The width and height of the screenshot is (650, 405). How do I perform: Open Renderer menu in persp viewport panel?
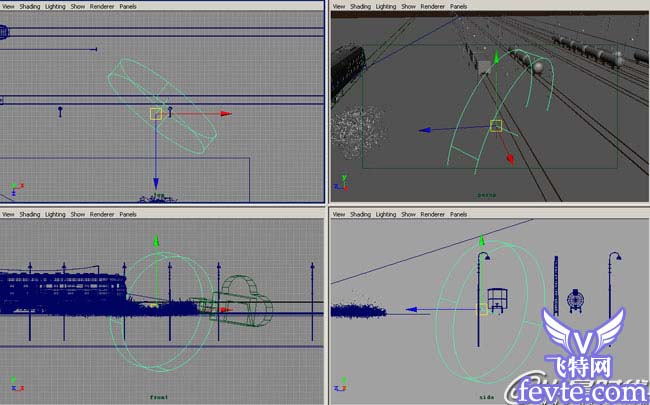tap(432, 6)
